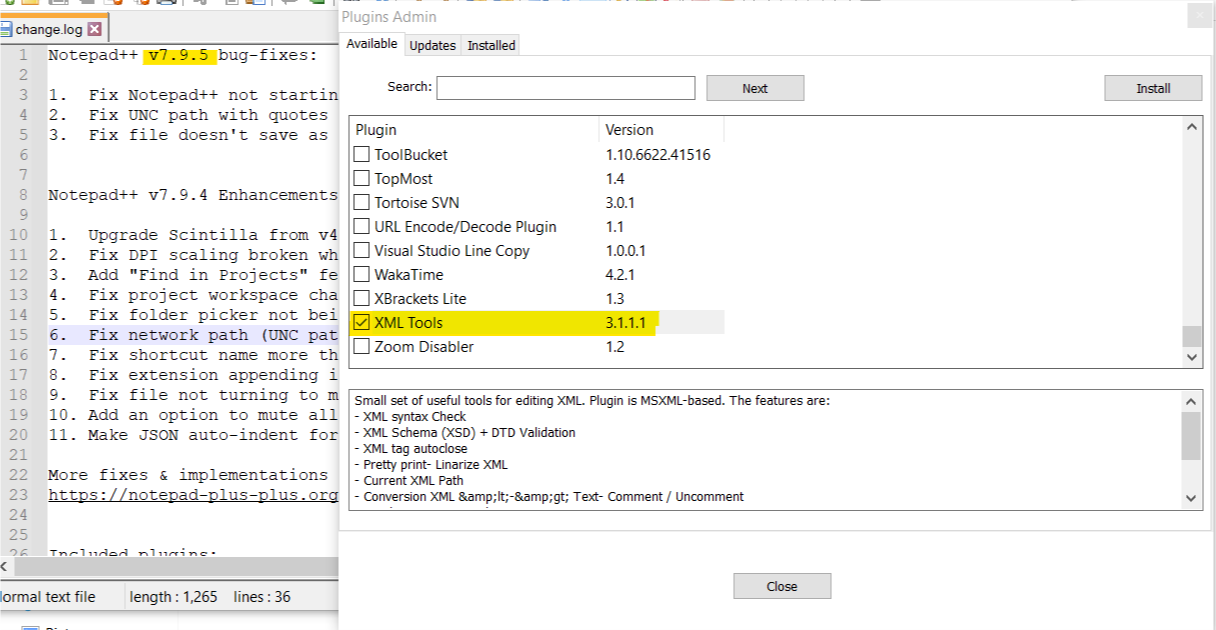Image resolution: width=1216 pixels, height=630 pixels.
Task: Open the notepad-plus-plus.org link in the editor
Action: 193,495
